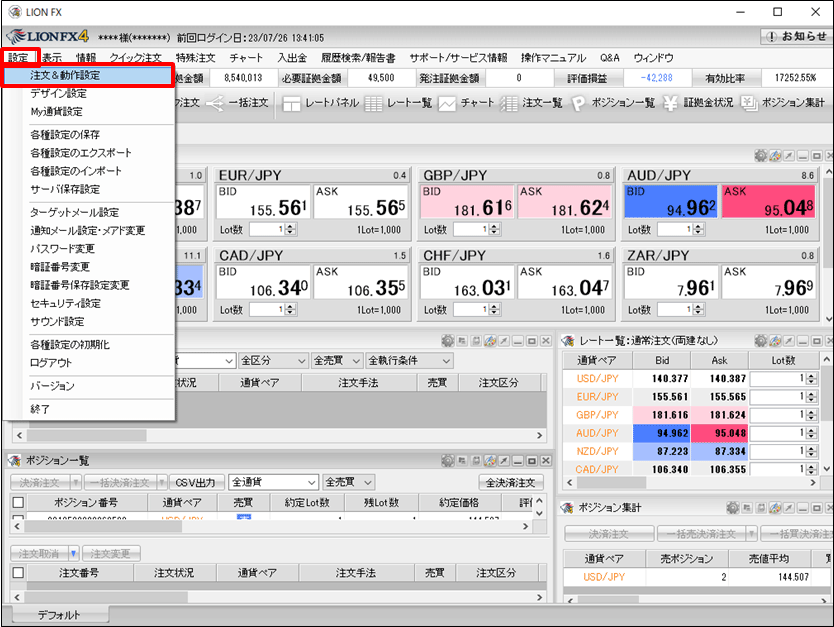This screenshot has width=834, height=627.
Task: Click the レート一覧 panel title icon
Action: [568, 341]
